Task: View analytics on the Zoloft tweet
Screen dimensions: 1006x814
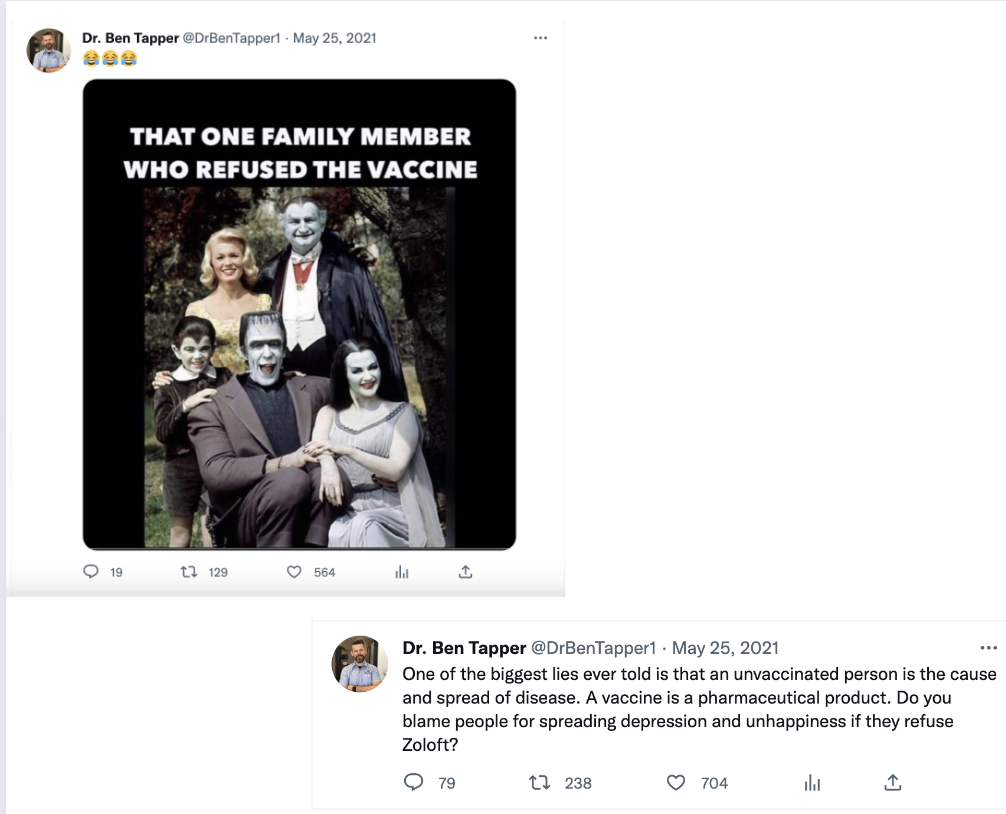Action: [x=814, y=784]
